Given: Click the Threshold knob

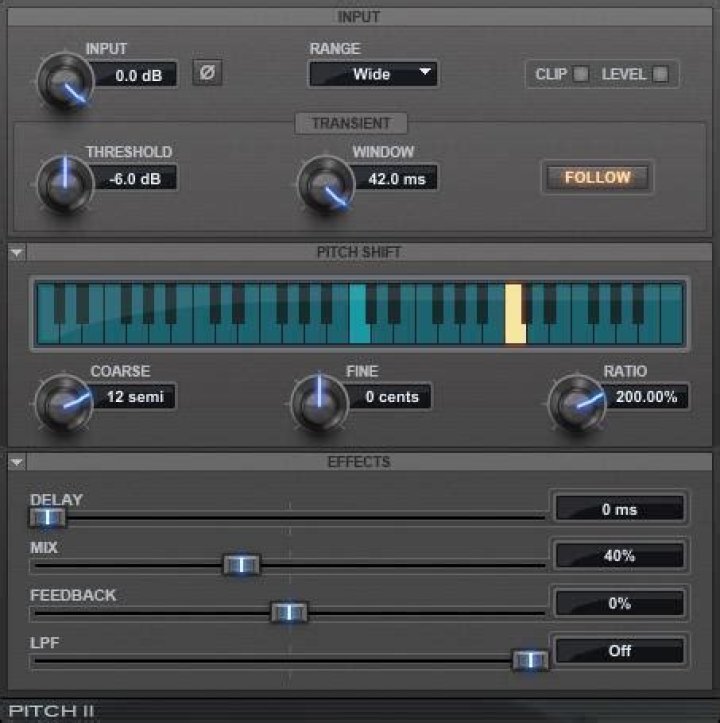Looking at the screenshot, I should coord(65,185).
